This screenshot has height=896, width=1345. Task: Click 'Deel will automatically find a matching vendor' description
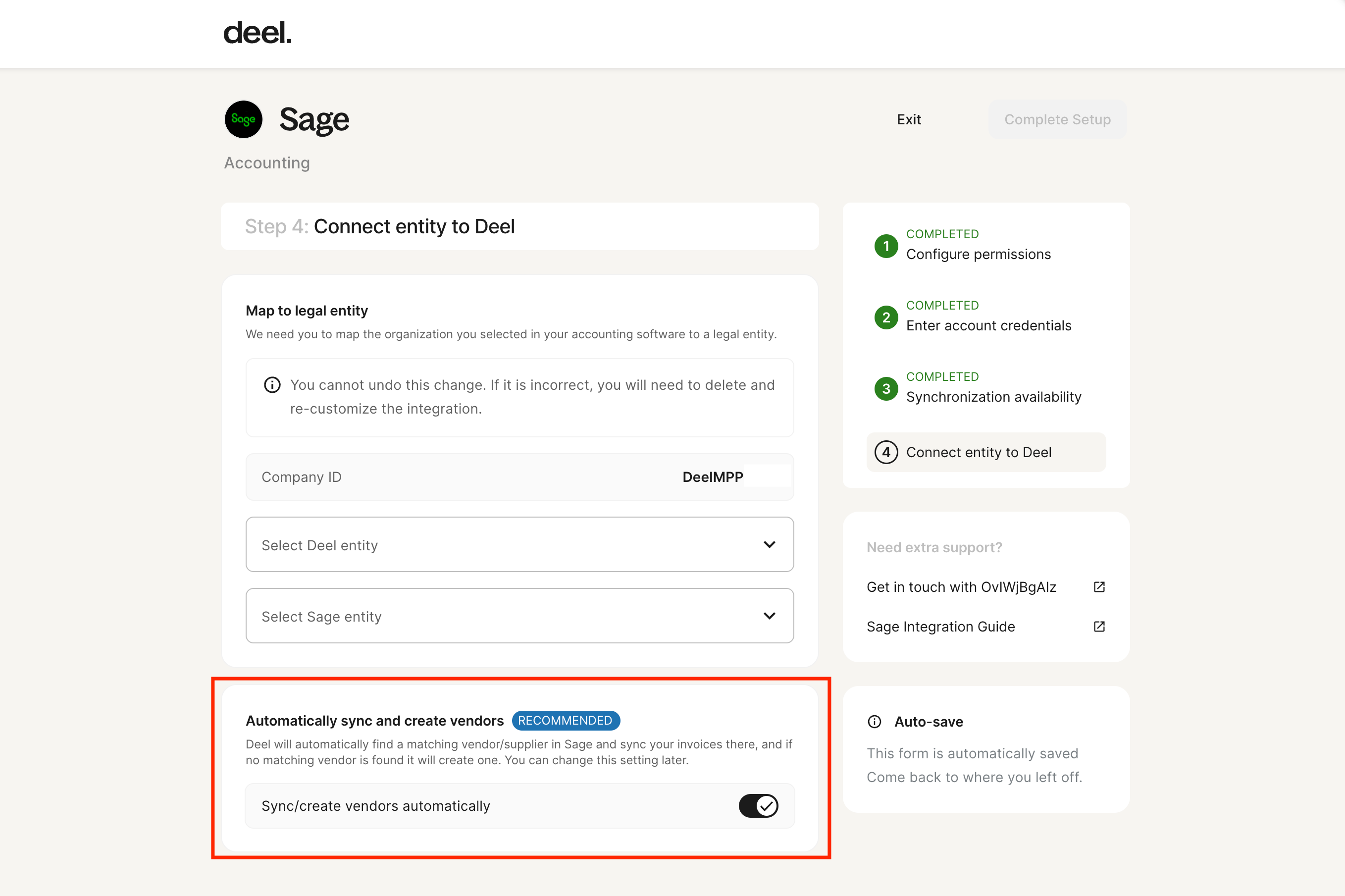pyautogui.click(x=519, y=752)
